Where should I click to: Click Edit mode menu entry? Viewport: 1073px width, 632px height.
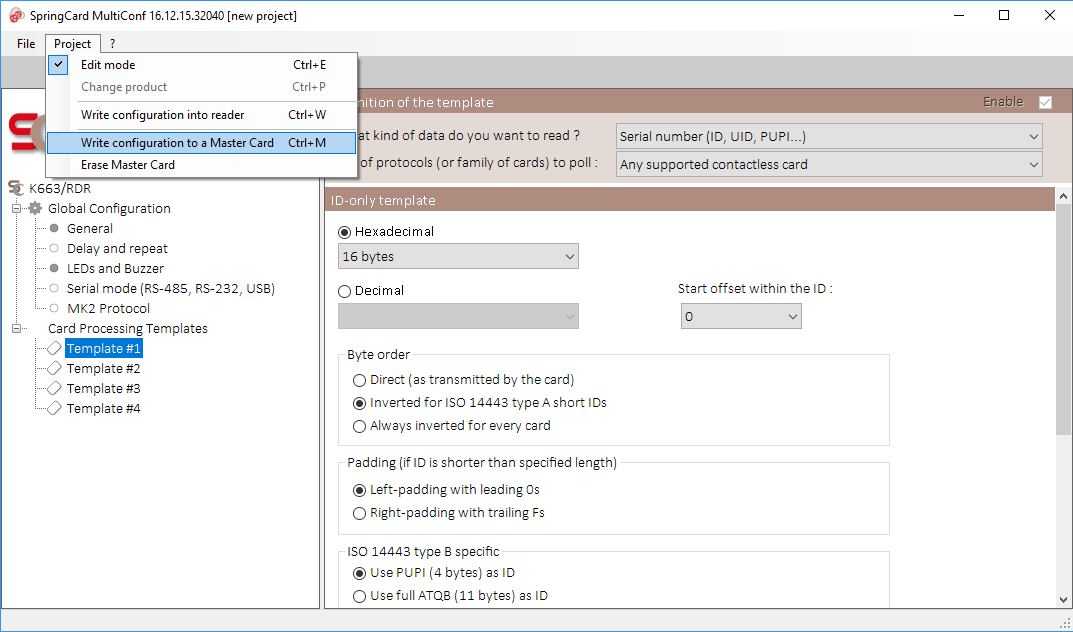tap(202, 65)
